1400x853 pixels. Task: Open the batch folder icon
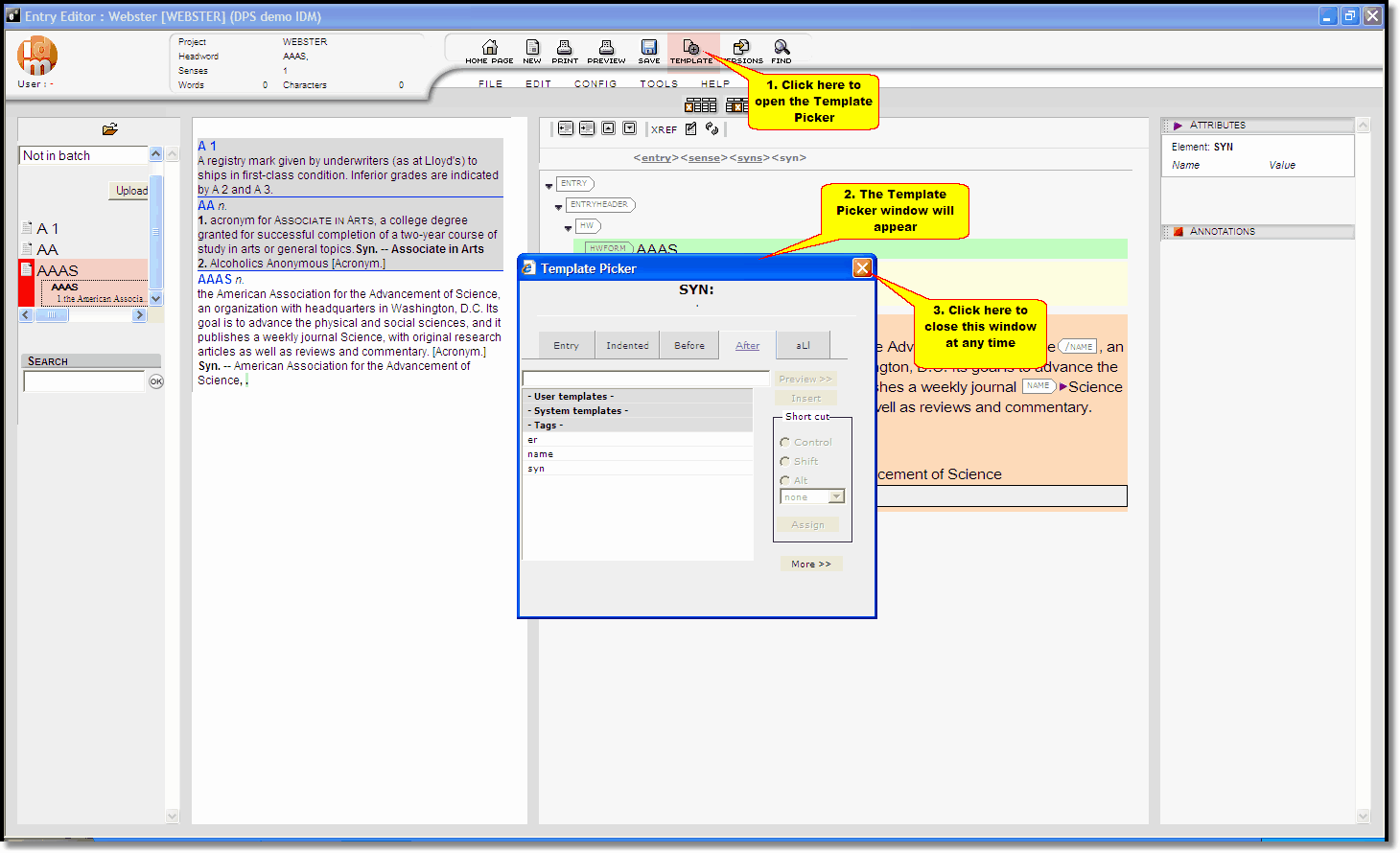point(110,129)
